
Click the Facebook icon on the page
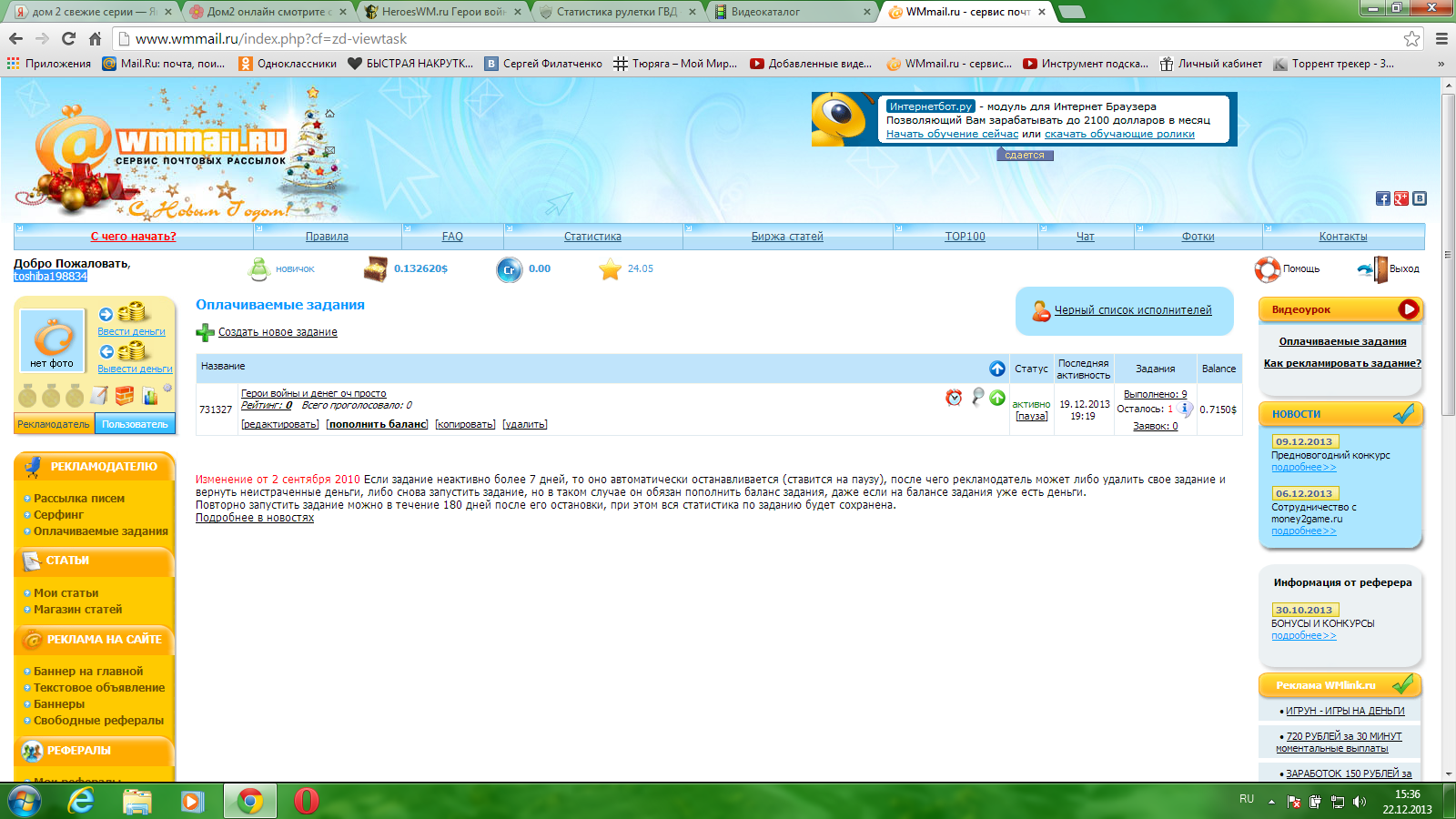[1383, 198]
